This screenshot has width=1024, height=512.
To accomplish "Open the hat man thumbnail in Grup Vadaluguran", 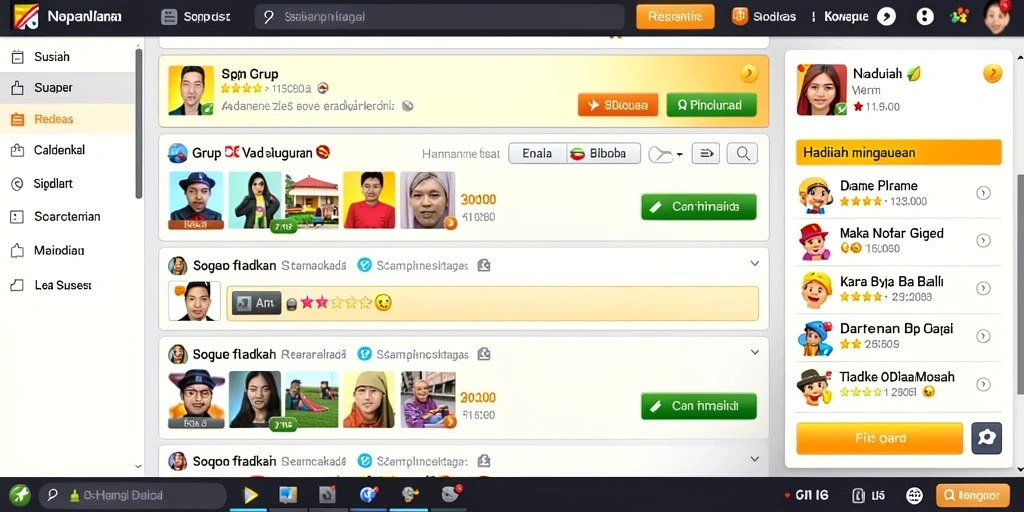I will tap(196, 200).
